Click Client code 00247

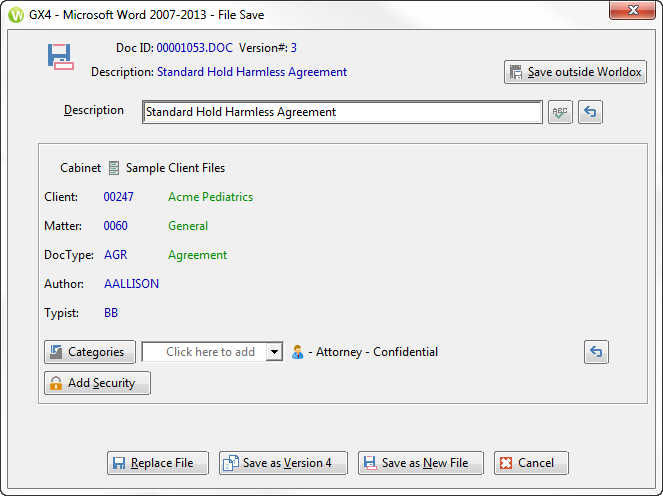[x=118, y=197]
